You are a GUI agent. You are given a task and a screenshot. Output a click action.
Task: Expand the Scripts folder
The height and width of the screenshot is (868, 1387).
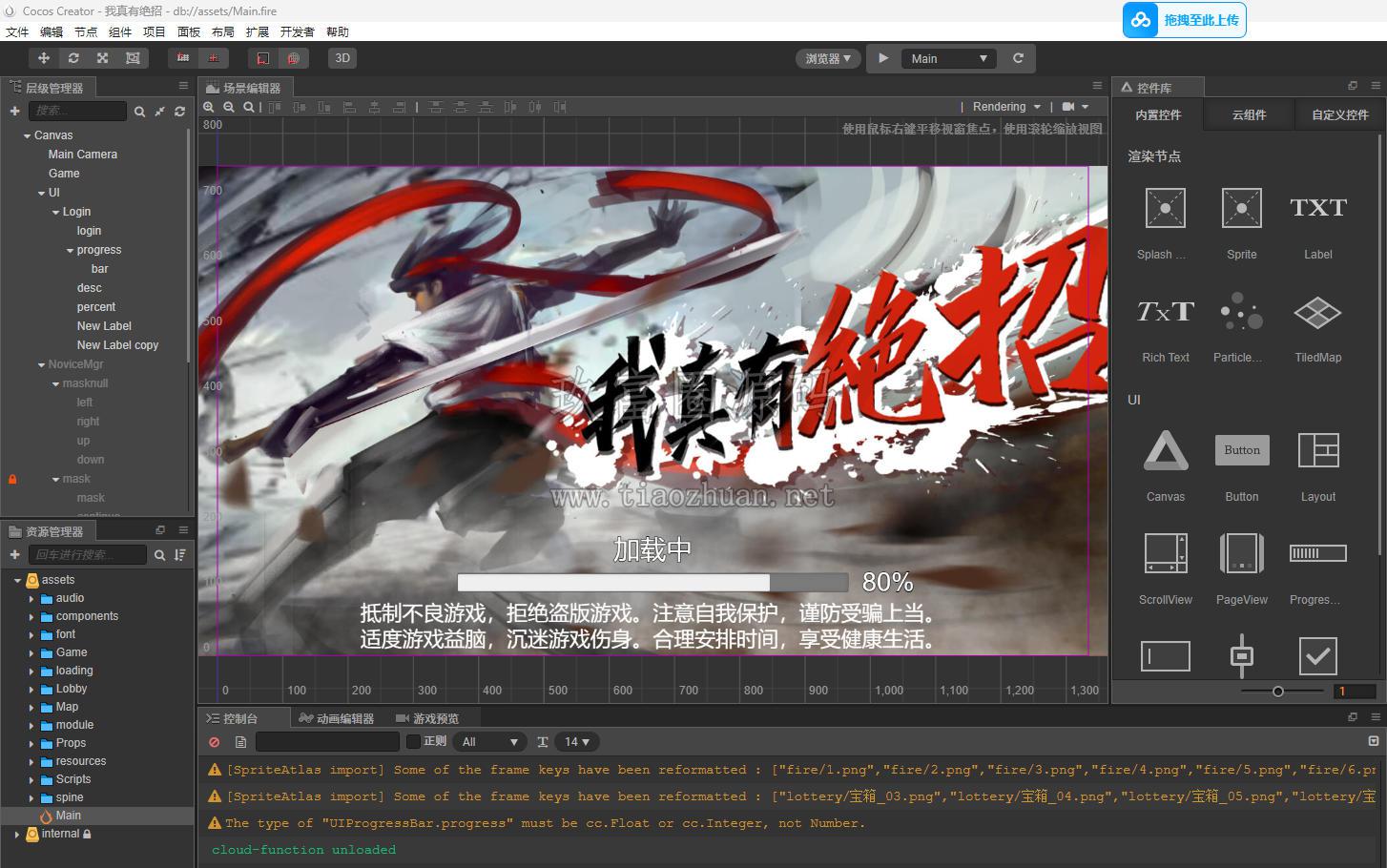(x=31, y=780)
